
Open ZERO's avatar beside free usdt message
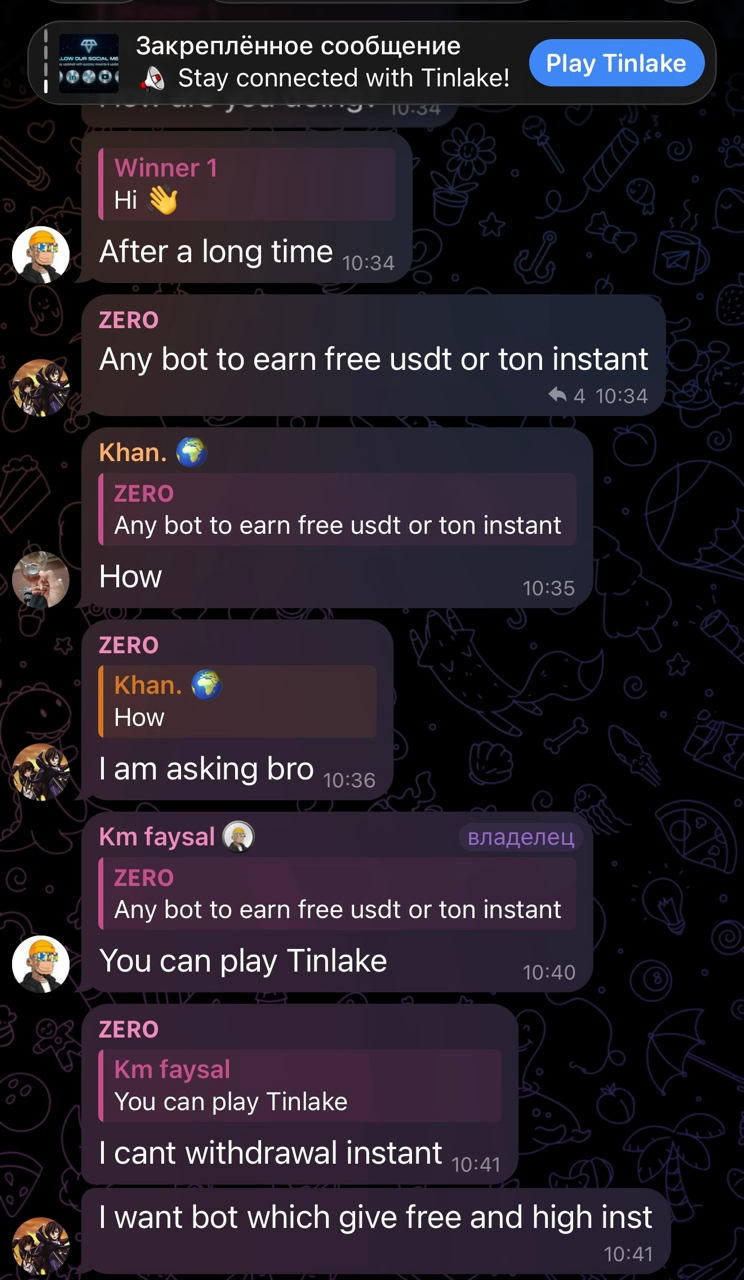pos(41,387)
